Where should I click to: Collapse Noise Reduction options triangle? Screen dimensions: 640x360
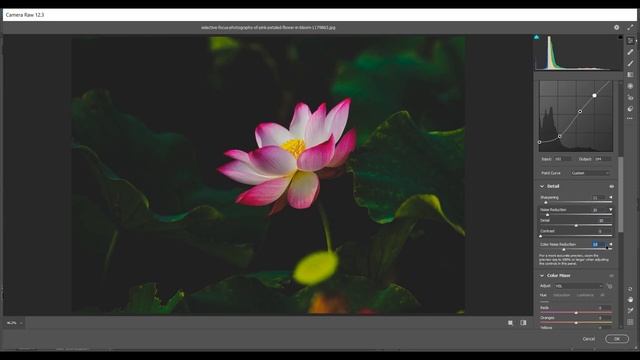611,209
